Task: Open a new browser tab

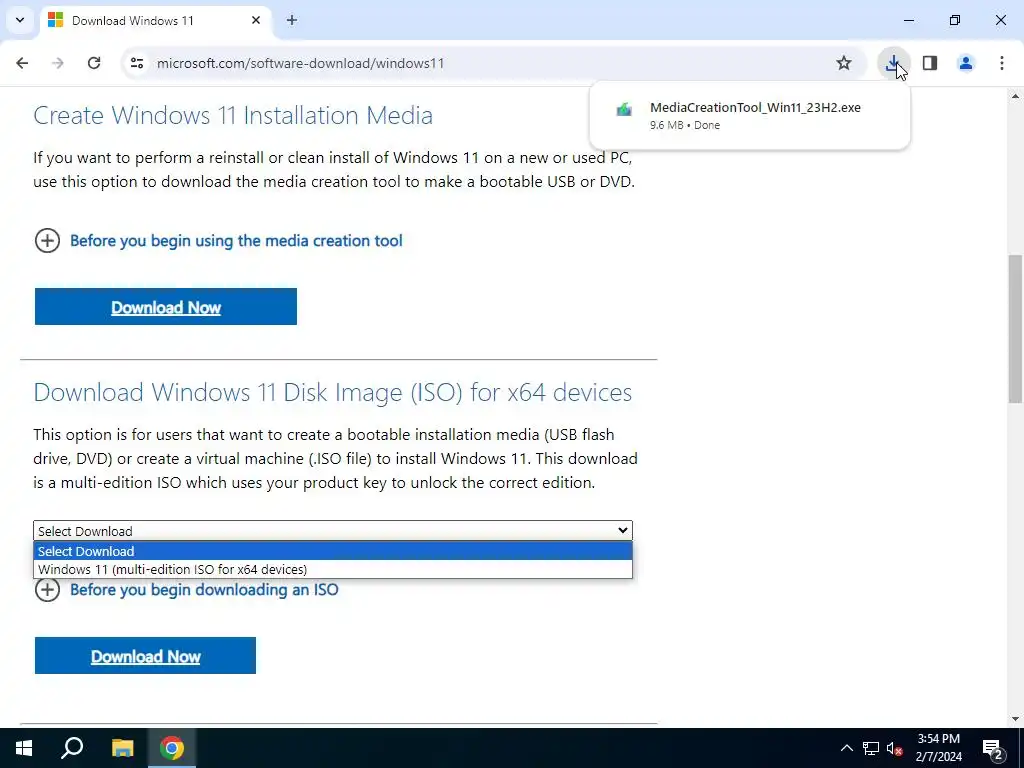Action: [x=292, y=20]
